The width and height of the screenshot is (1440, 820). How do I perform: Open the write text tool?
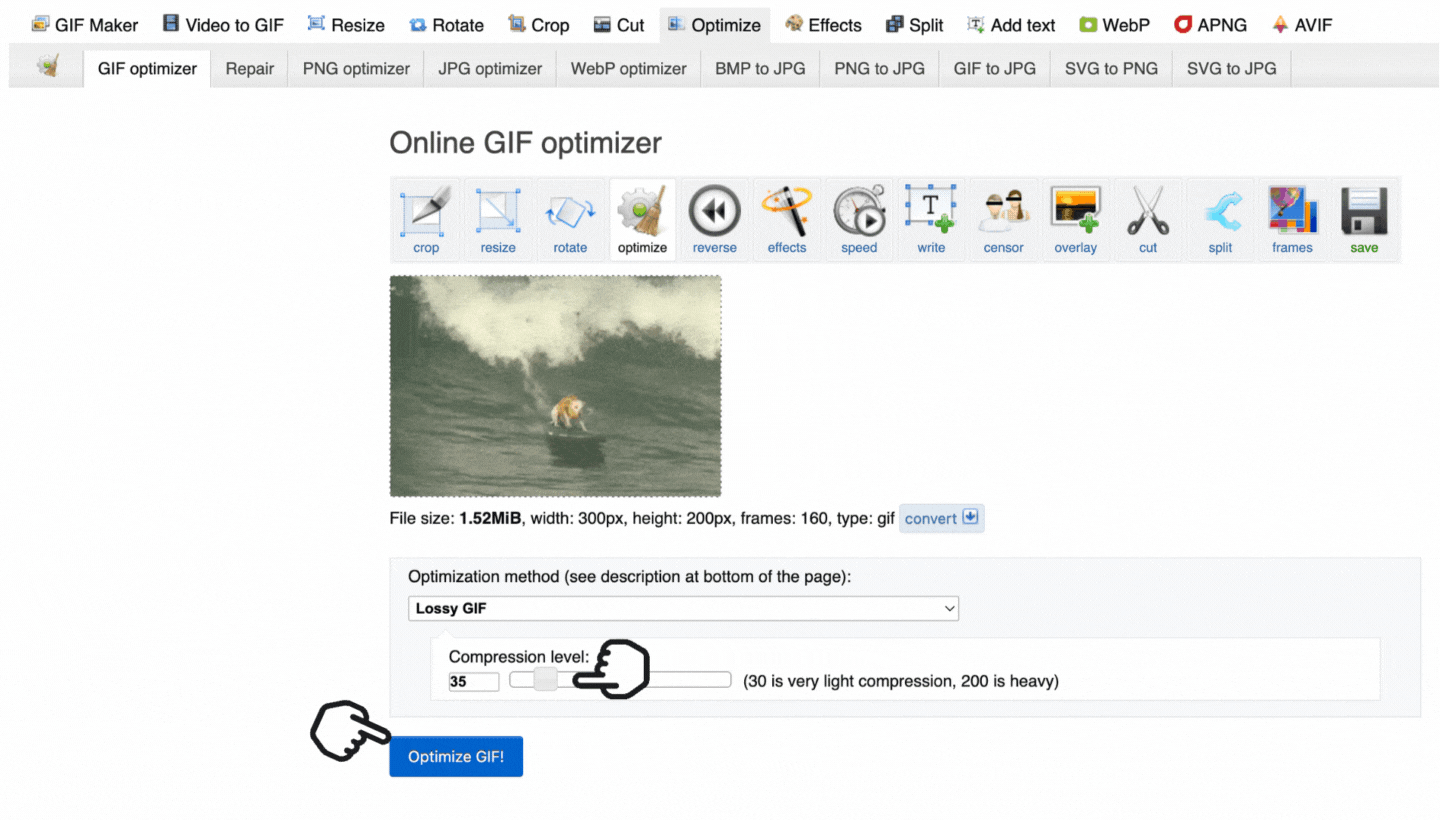click(x=930, y=219)
